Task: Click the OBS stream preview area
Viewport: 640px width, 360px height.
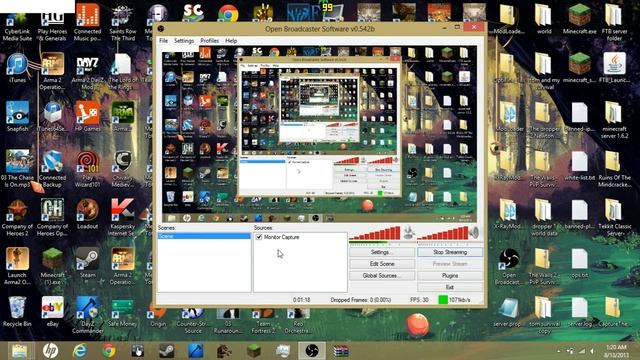Action: (319, 134)
